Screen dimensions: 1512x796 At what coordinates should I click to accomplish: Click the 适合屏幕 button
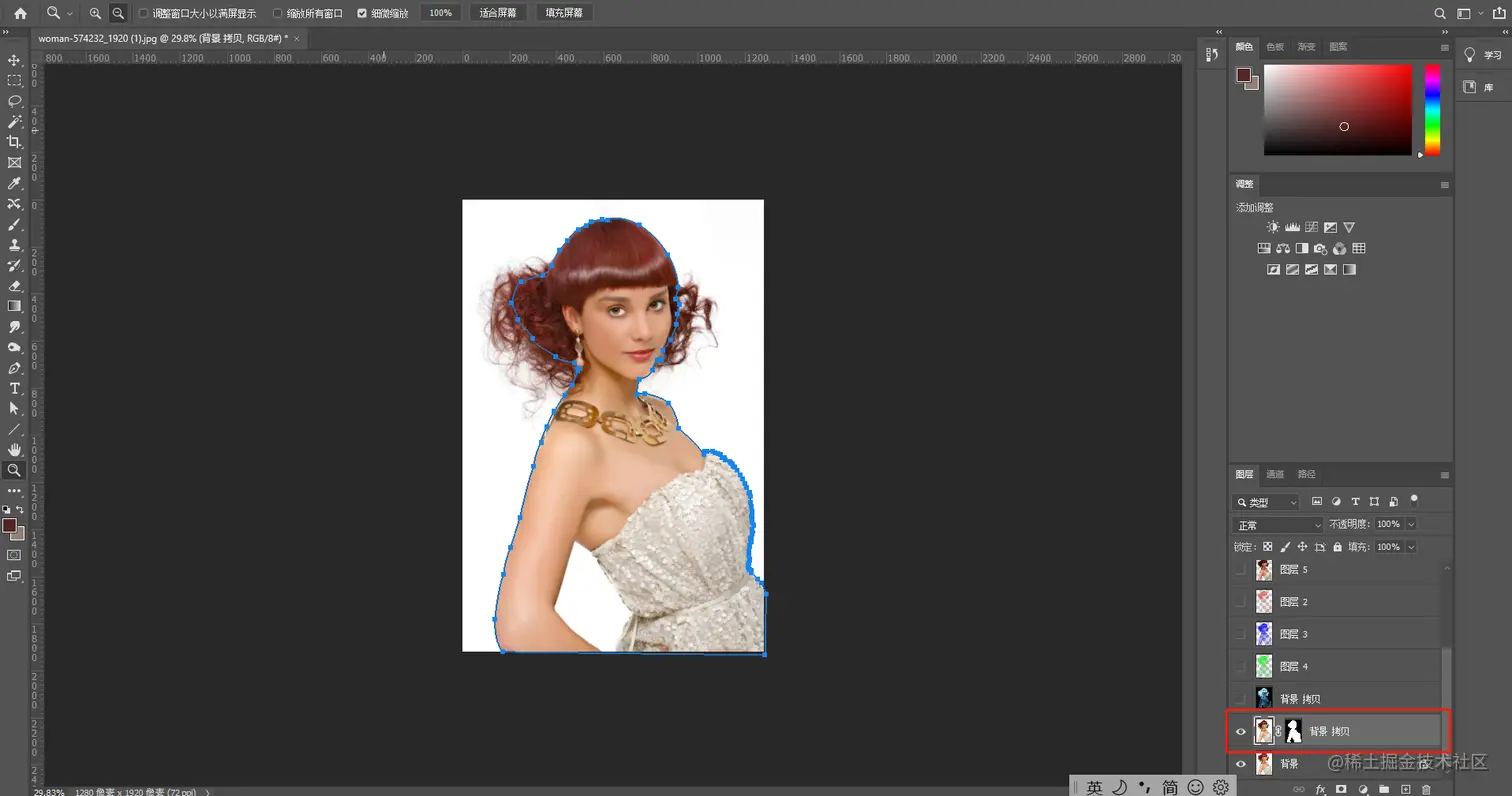[498, 13]
